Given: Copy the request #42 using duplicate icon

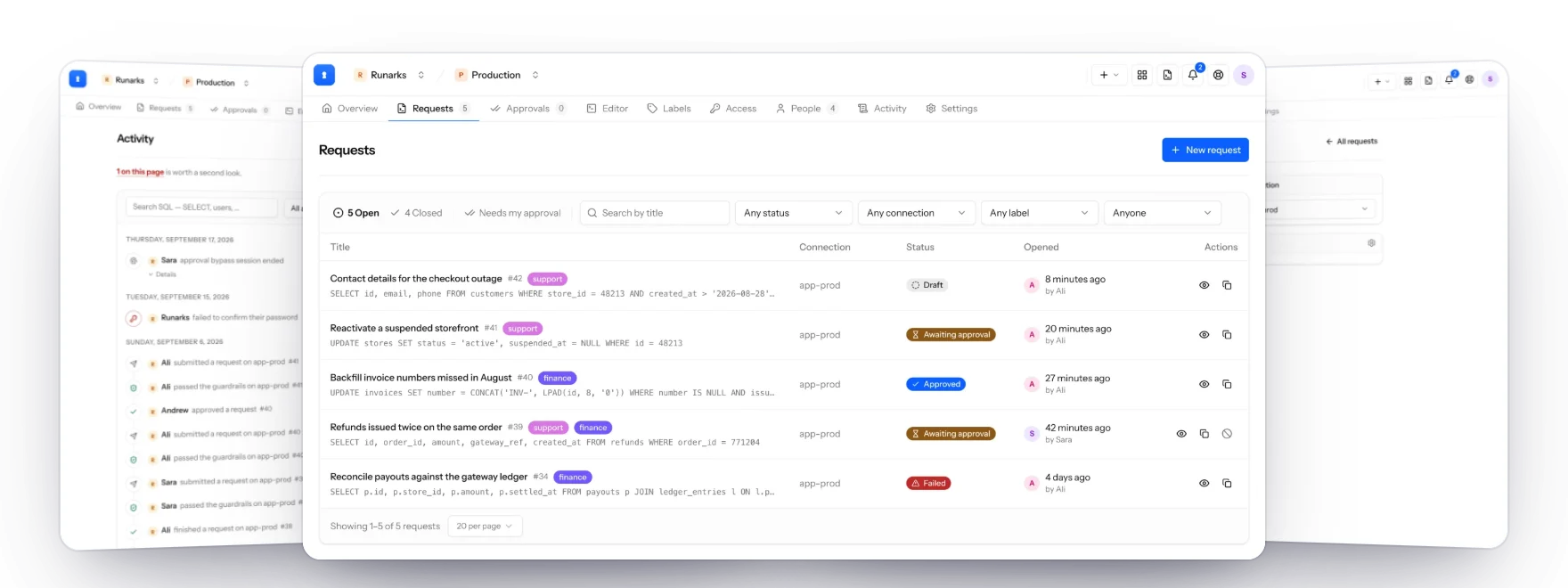Looking at the screenshot, I should coord(1227,285).
